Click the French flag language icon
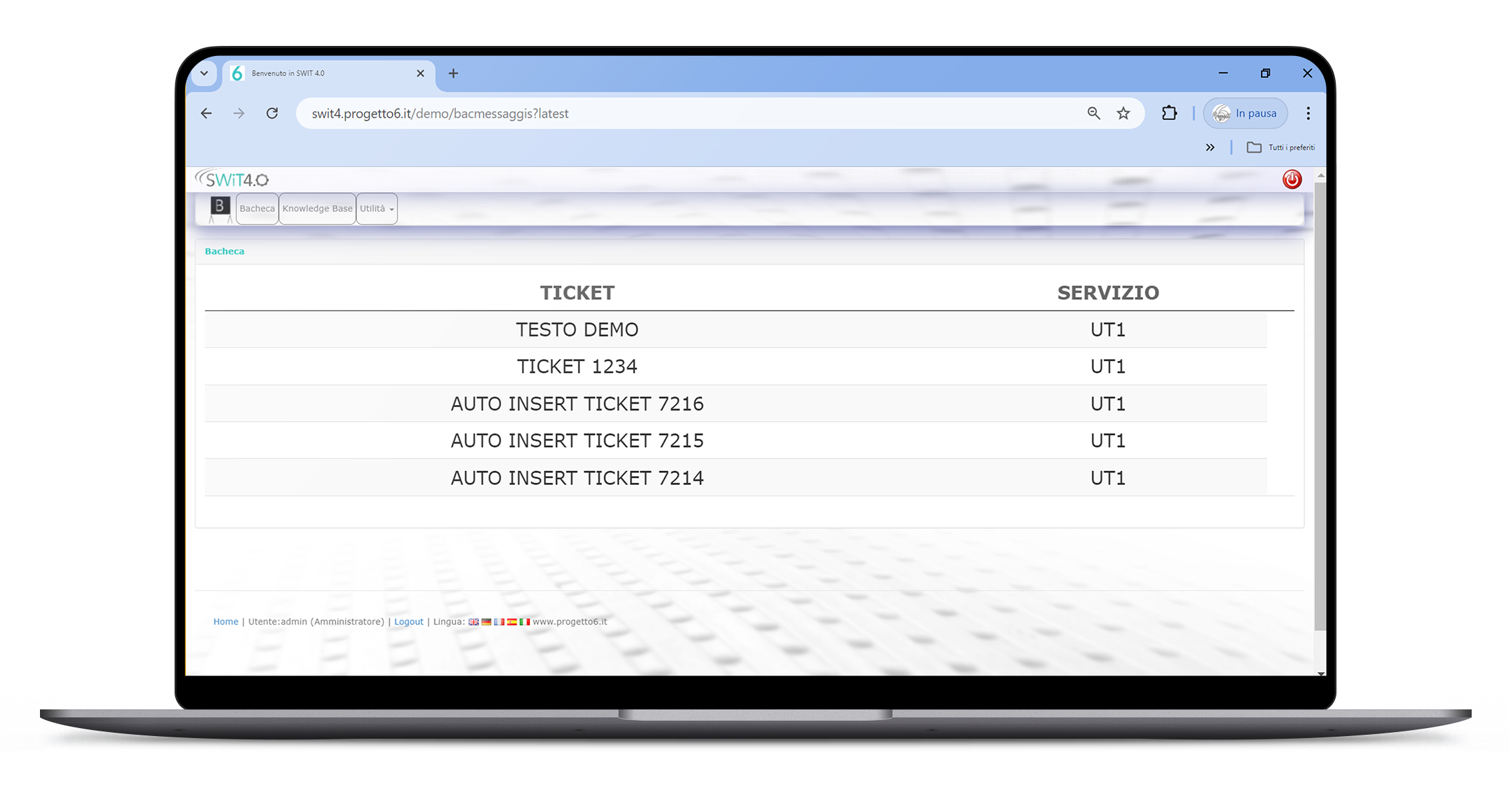The image size is (1509, 812). pyautogui.click(x=500, y=621)
